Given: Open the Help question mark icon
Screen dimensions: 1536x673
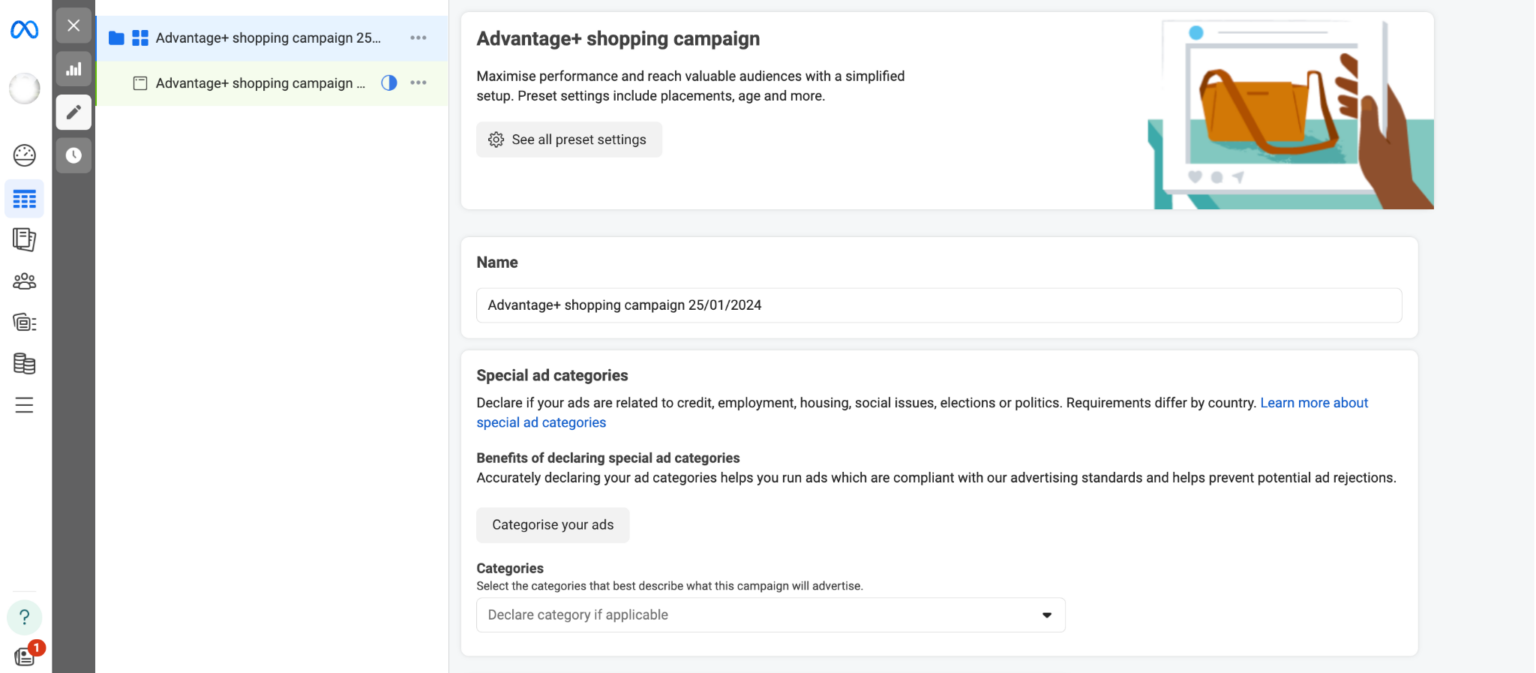Looking at the screenshot, I should [x=24, y=617].
